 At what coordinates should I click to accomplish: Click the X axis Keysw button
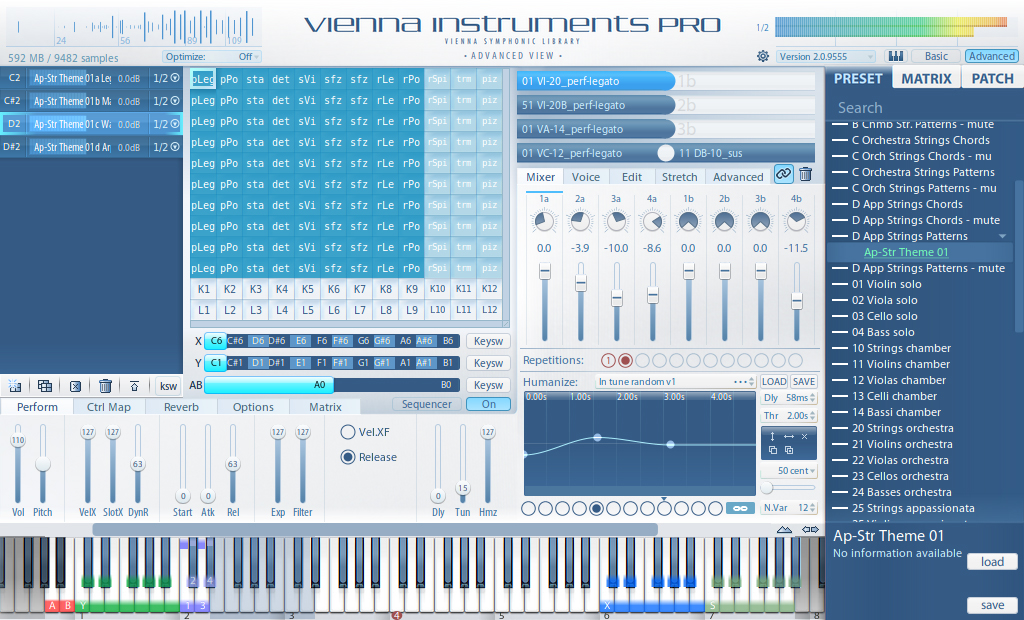click(x=488, y=341)
